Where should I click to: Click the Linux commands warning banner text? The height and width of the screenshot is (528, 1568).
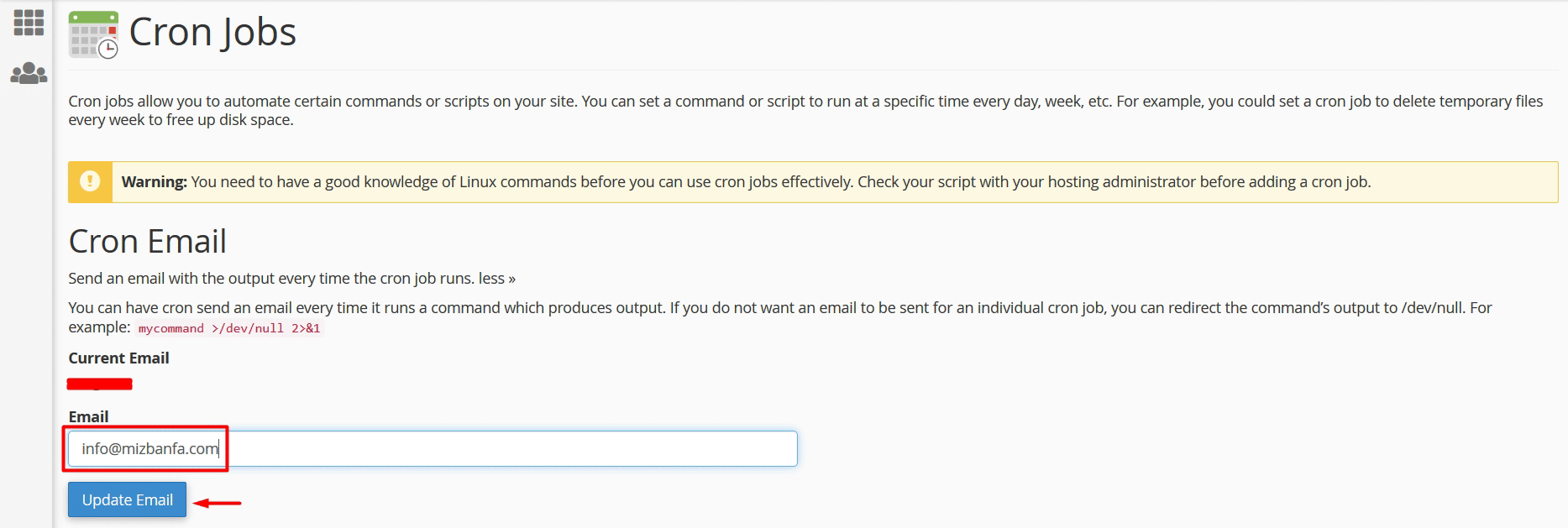tap(781, 181)
